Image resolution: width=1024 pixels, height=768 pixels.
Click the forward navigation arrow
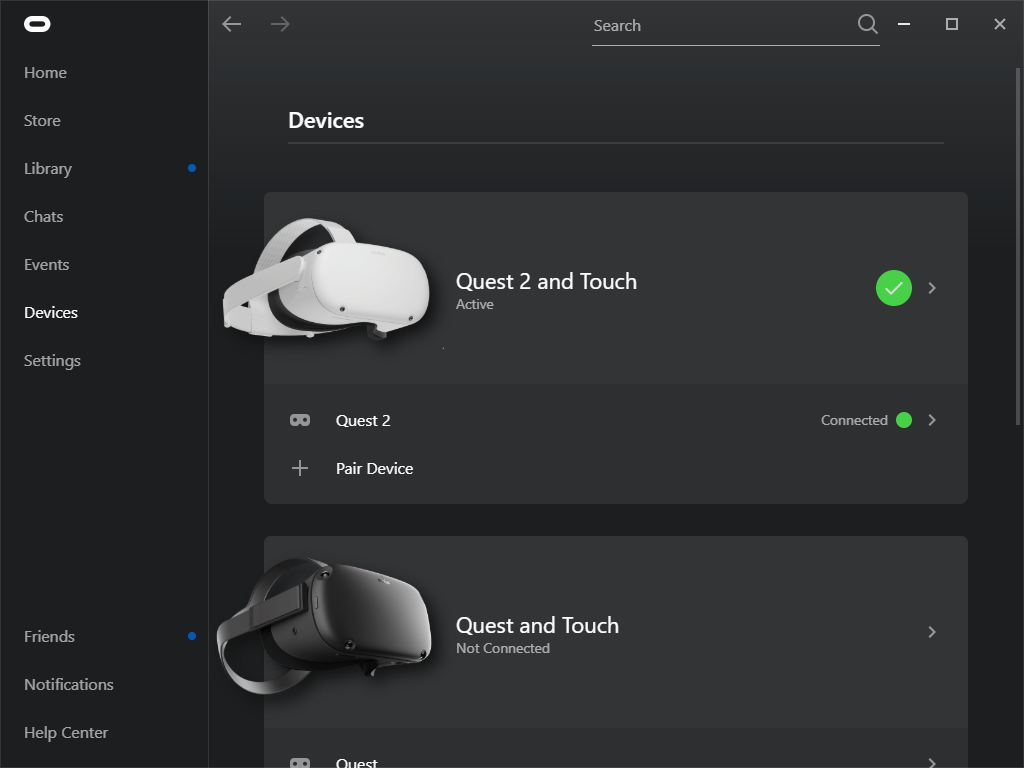click(280, 24)
